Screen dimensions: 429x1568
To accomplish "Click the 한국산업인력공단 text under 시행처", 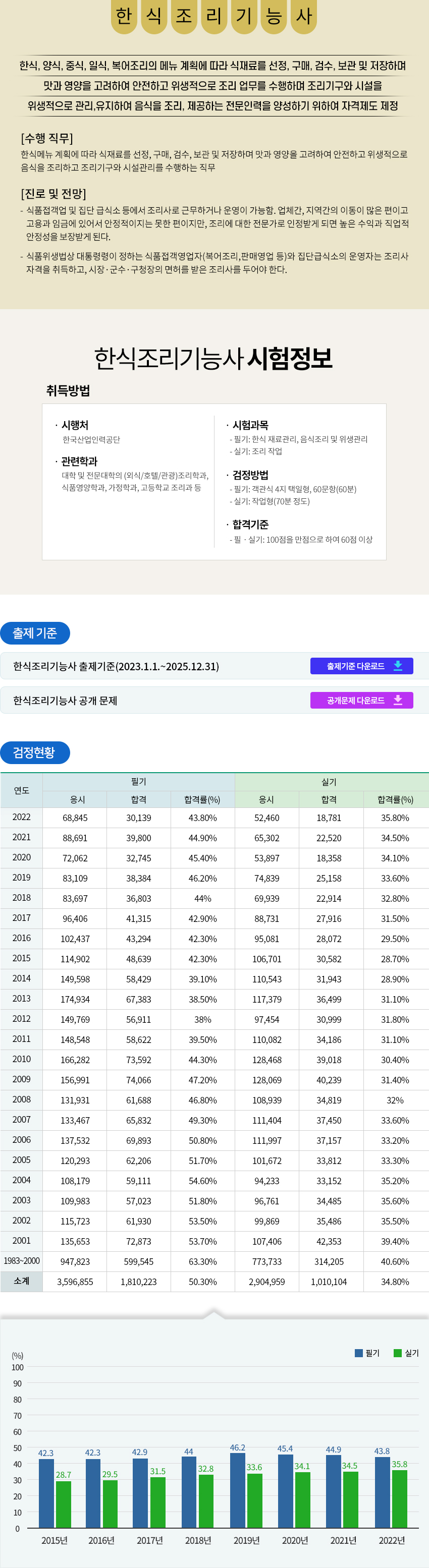I will pos(91,439).
